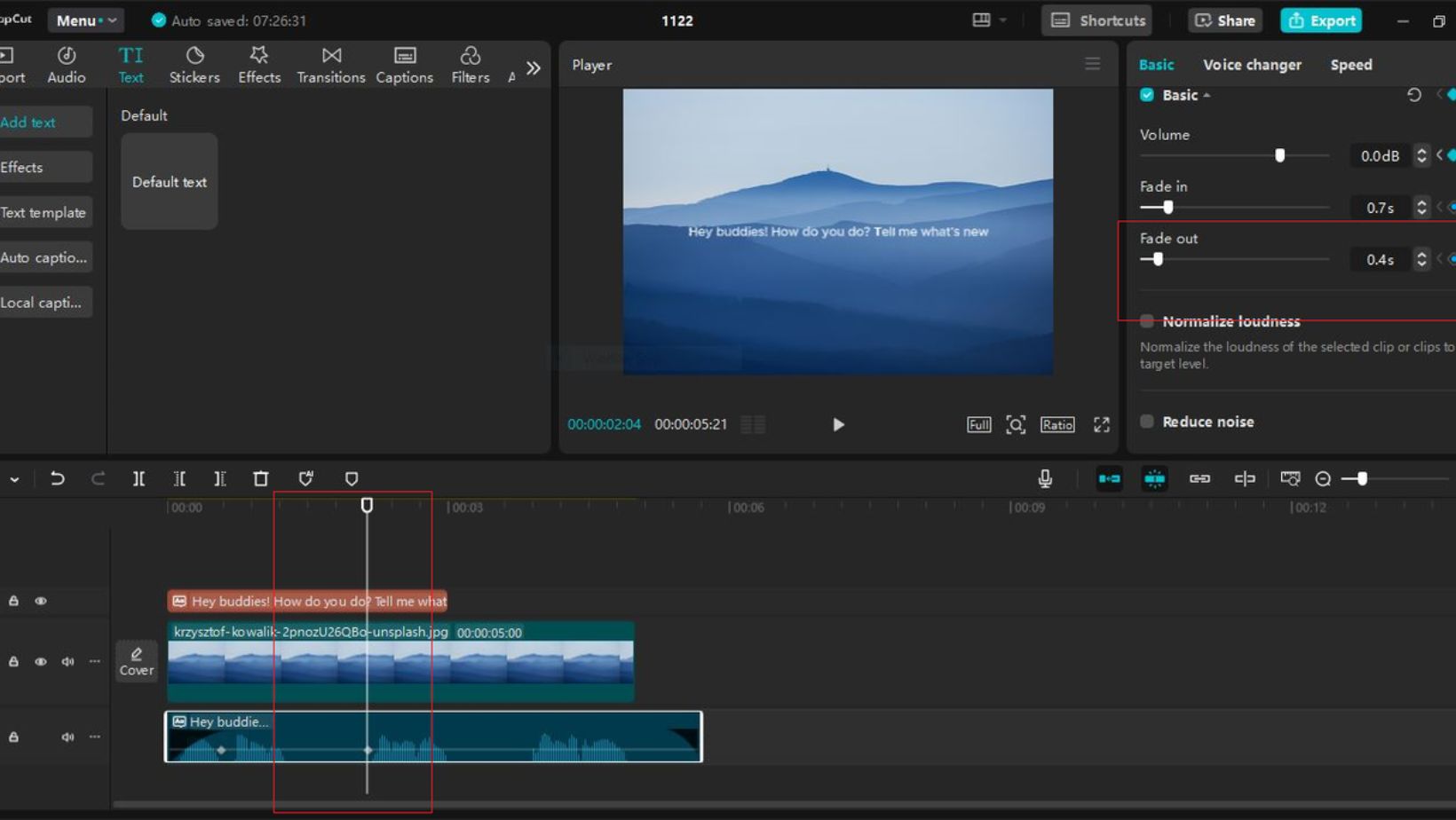The image size is (1456, 820).
Task: Click the scan-focus zoom icon in player
Action: click(1016, 424)
